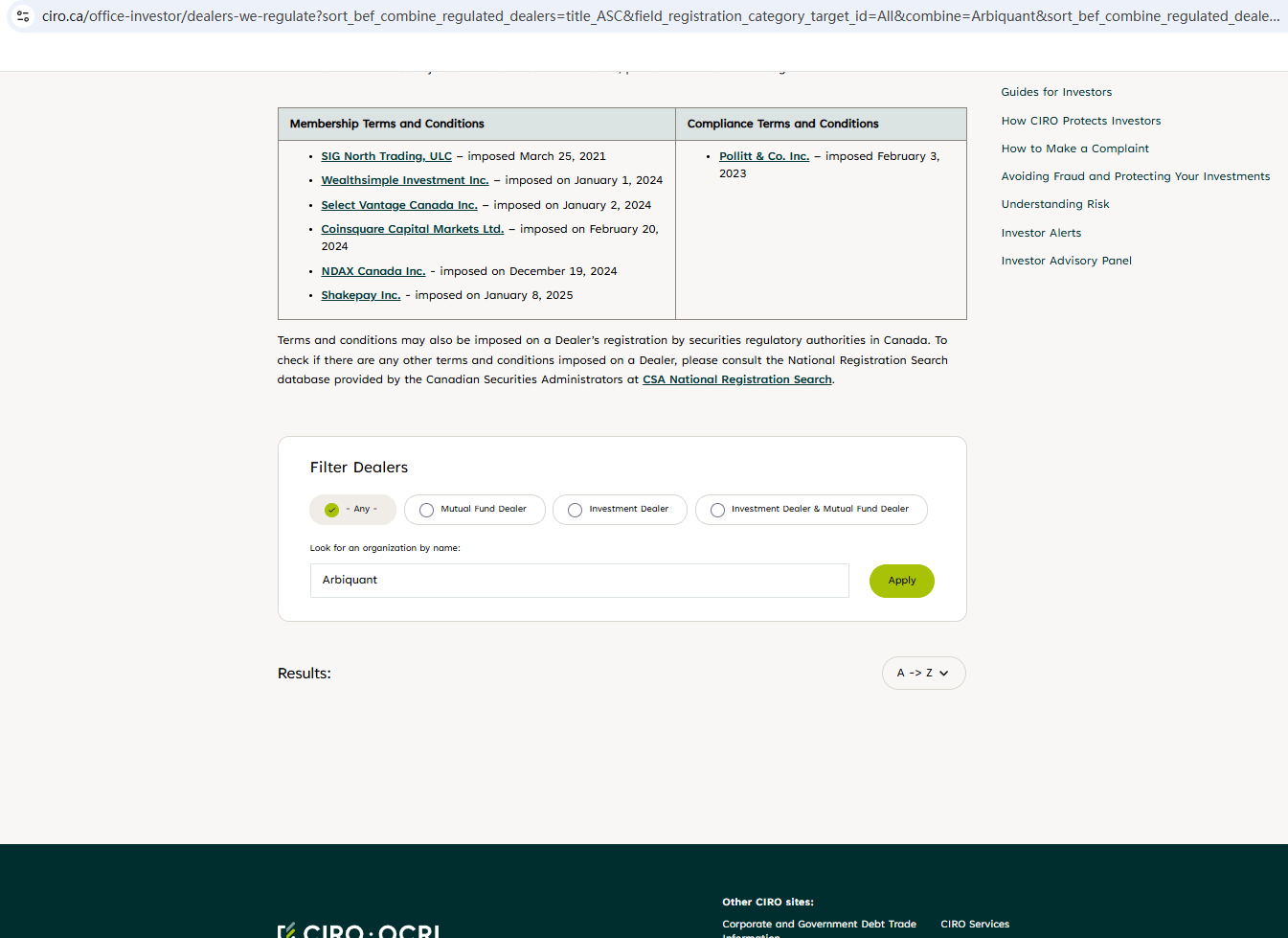Open the NDAX Canada Inc. link
1288x938 pixels.
(x=373, y=271)
